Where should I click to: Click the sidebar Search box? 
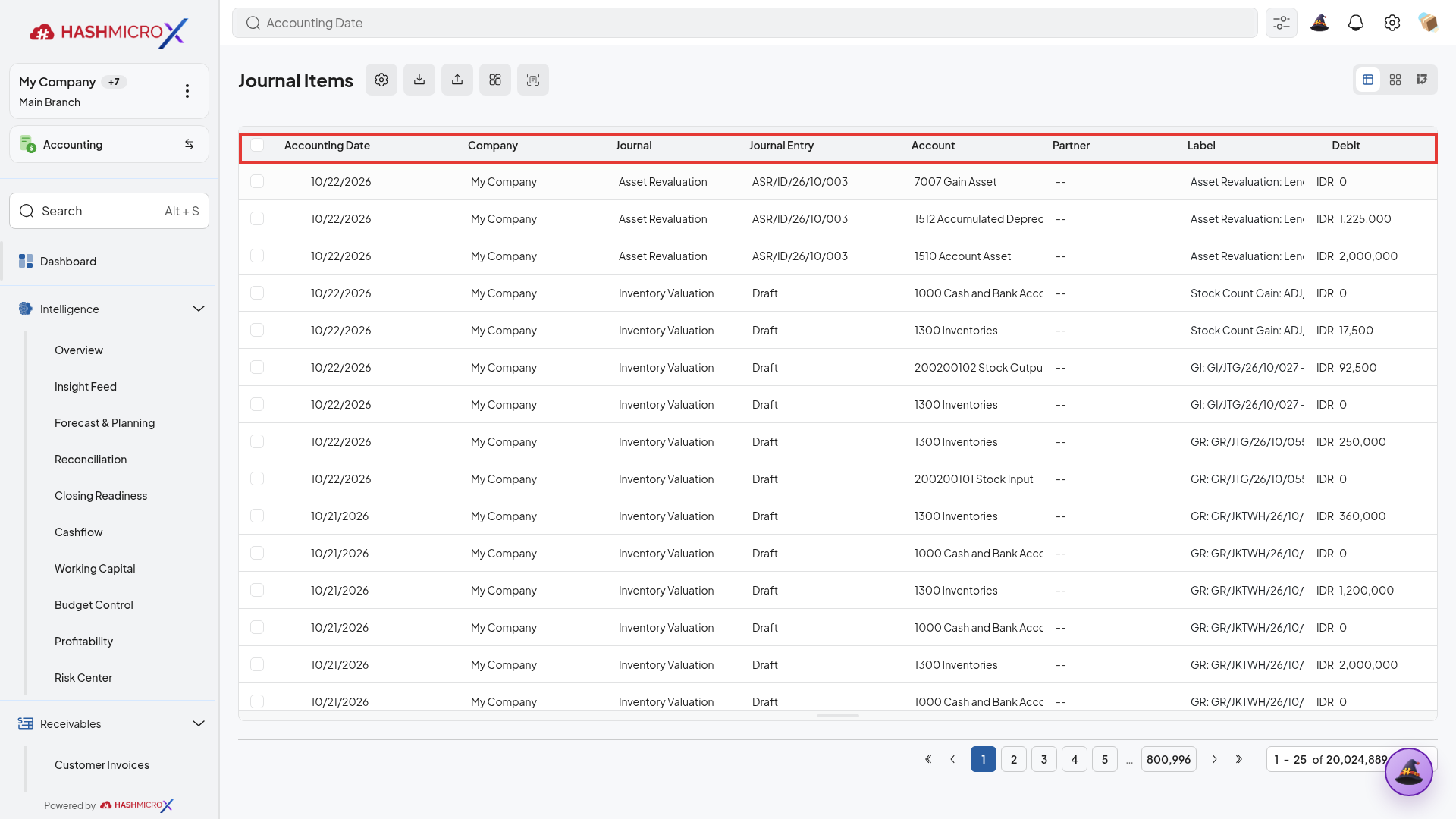point(109,211)
